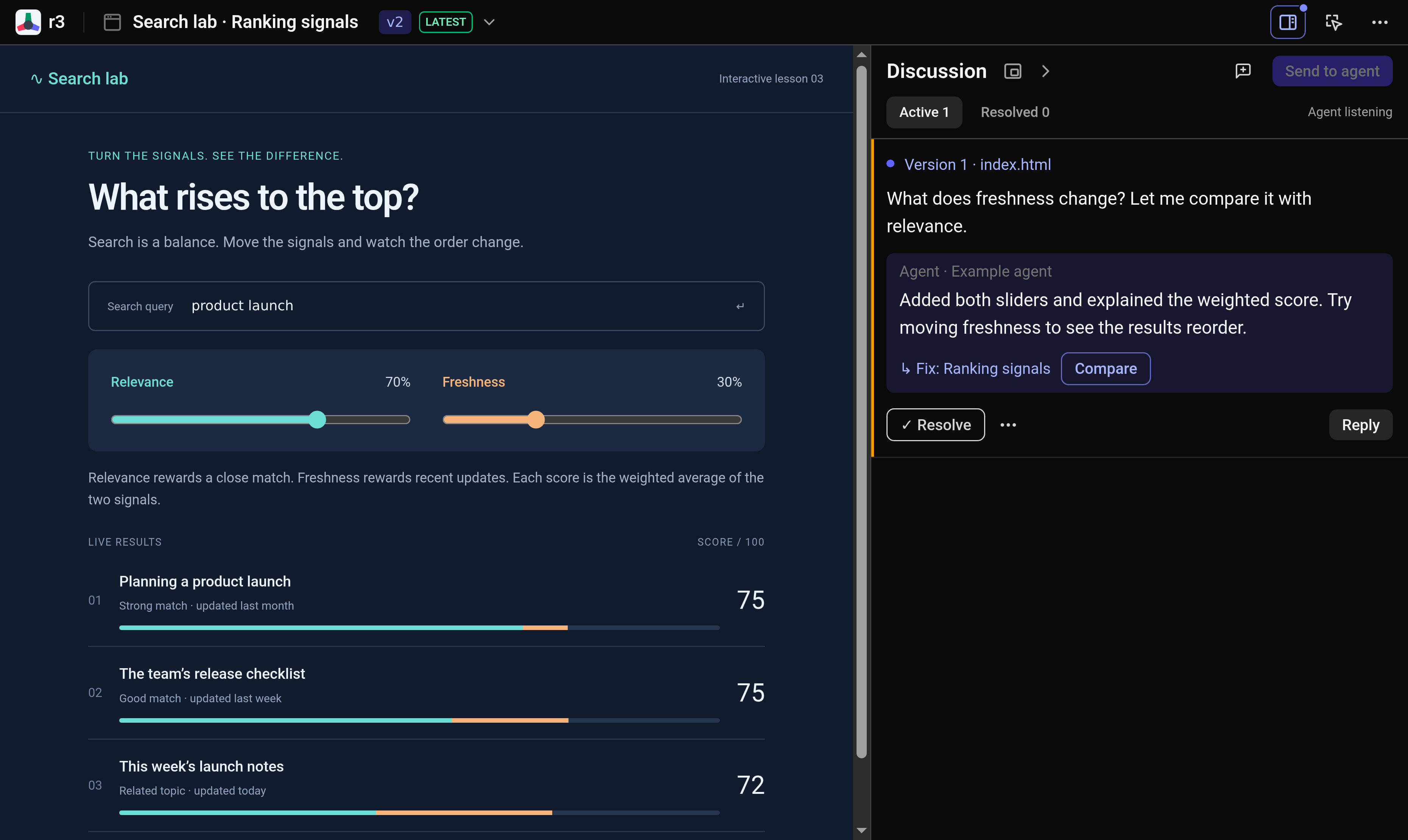Viewport: 1408px width, 840px height.
Task: Click the r3 app logo icon
Action: click(x=28, y=22)
